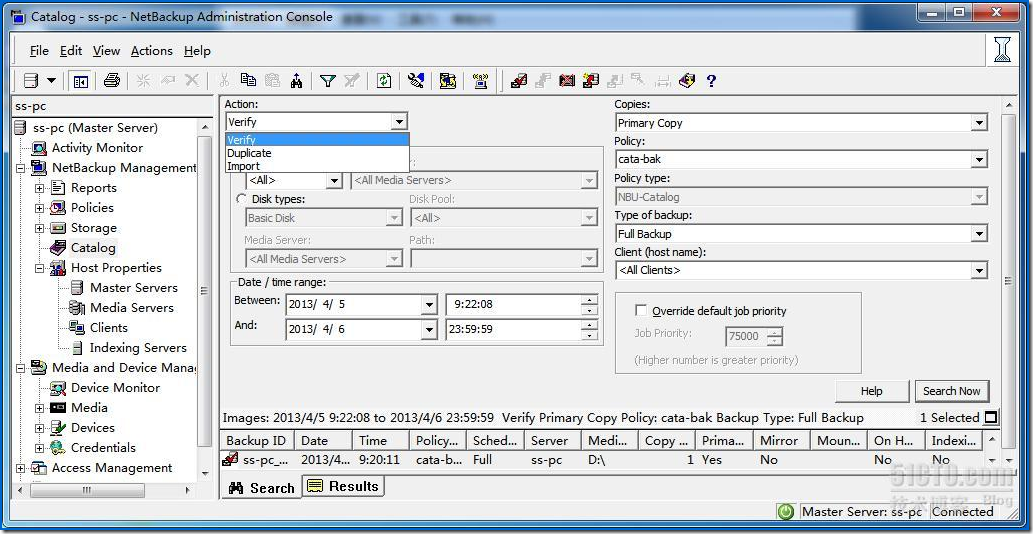Viewport: 1033px width, 534px height.
Task: Collapse the NetBackup Management node
Action: 20,169
